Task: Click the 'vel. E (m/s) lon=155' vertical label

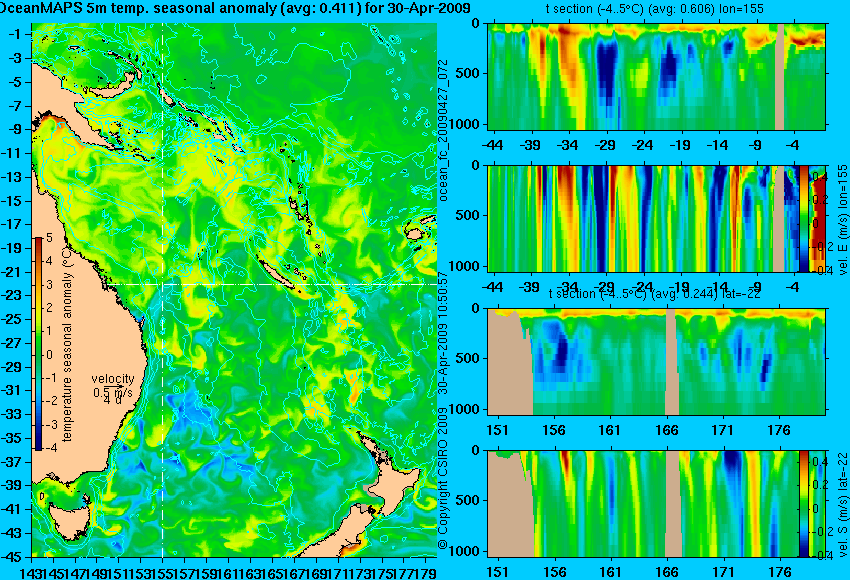Action: (x=842, y=220)
